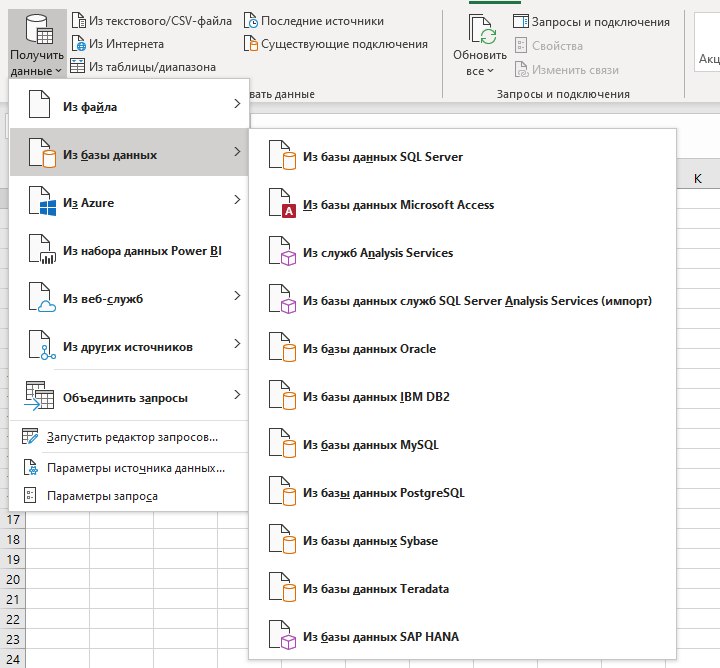Click the Oracle database icon
The height and width of the screenshot is (668, 720).
click(282, 347)
